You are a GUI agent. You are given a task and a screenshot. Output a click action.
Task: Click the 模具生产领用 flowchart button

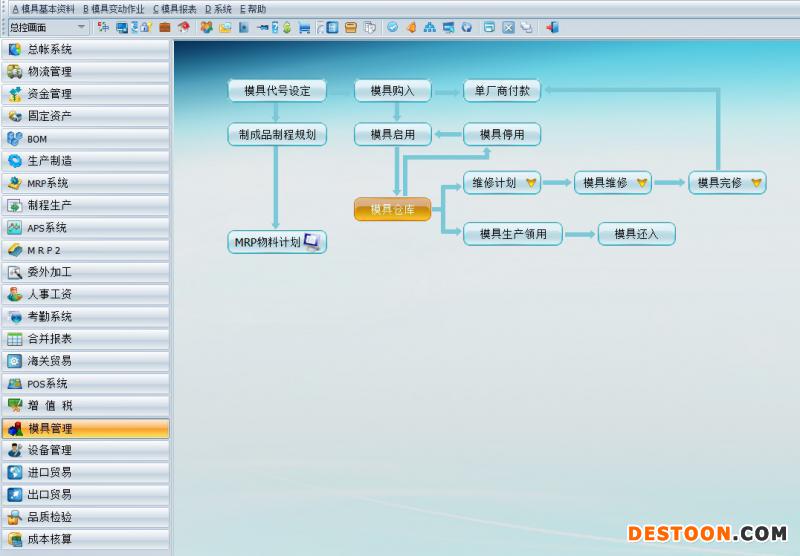513,234
